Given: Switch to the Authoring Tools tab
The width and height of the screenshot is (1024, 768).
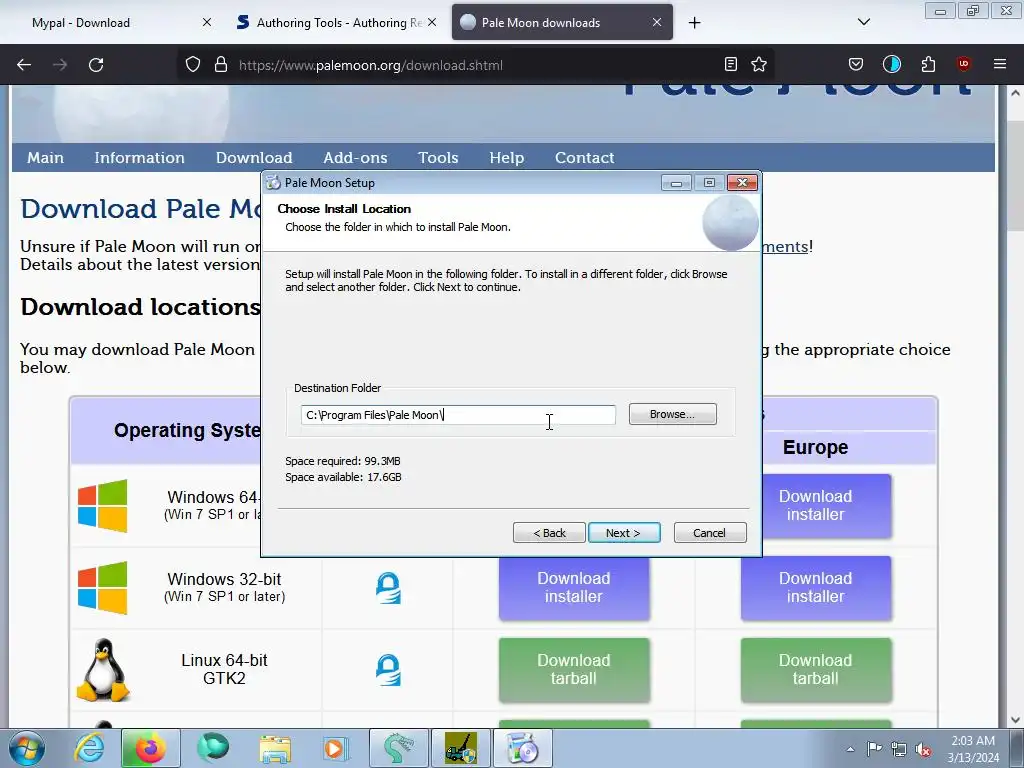Looking at the screenshot, I should 337,22.
